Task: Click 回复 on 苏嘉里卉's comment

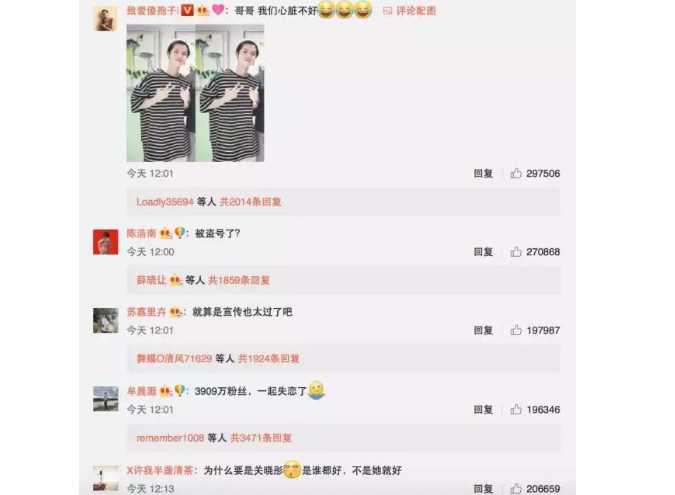Action: 483,330
